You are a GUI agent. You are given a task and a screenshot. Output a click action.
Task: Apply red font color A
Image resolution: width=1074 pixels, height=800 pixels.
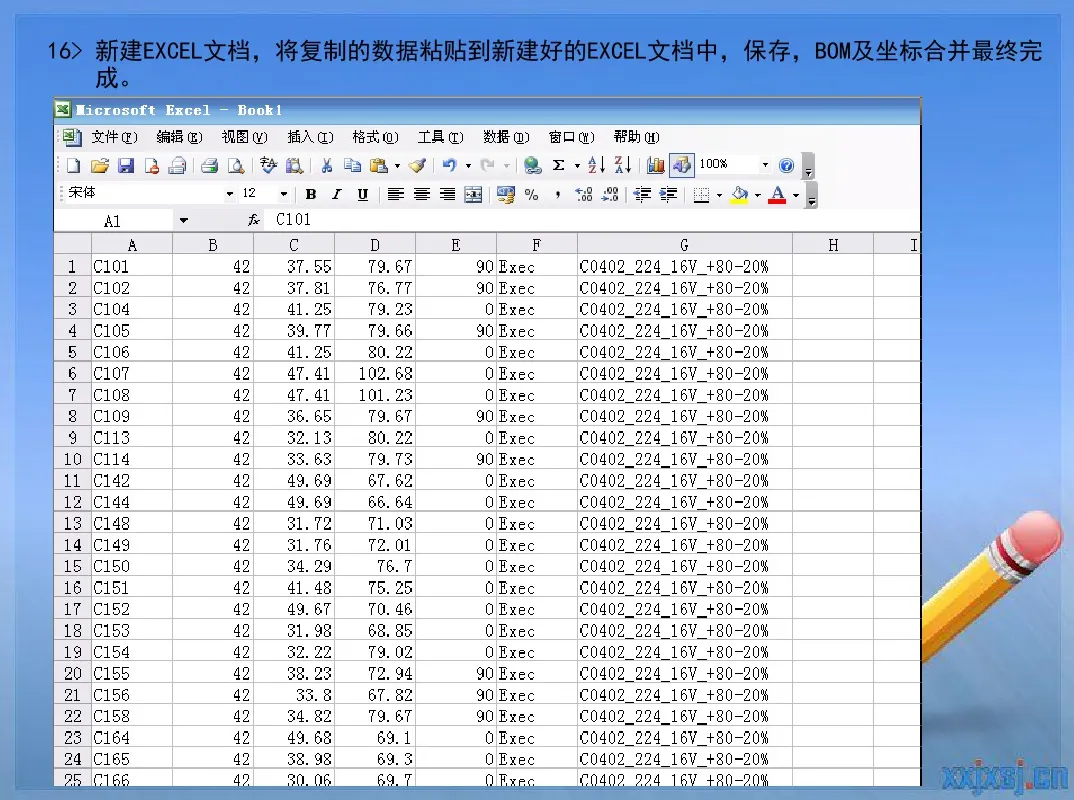pyautogui.click(x=777, y=195)
